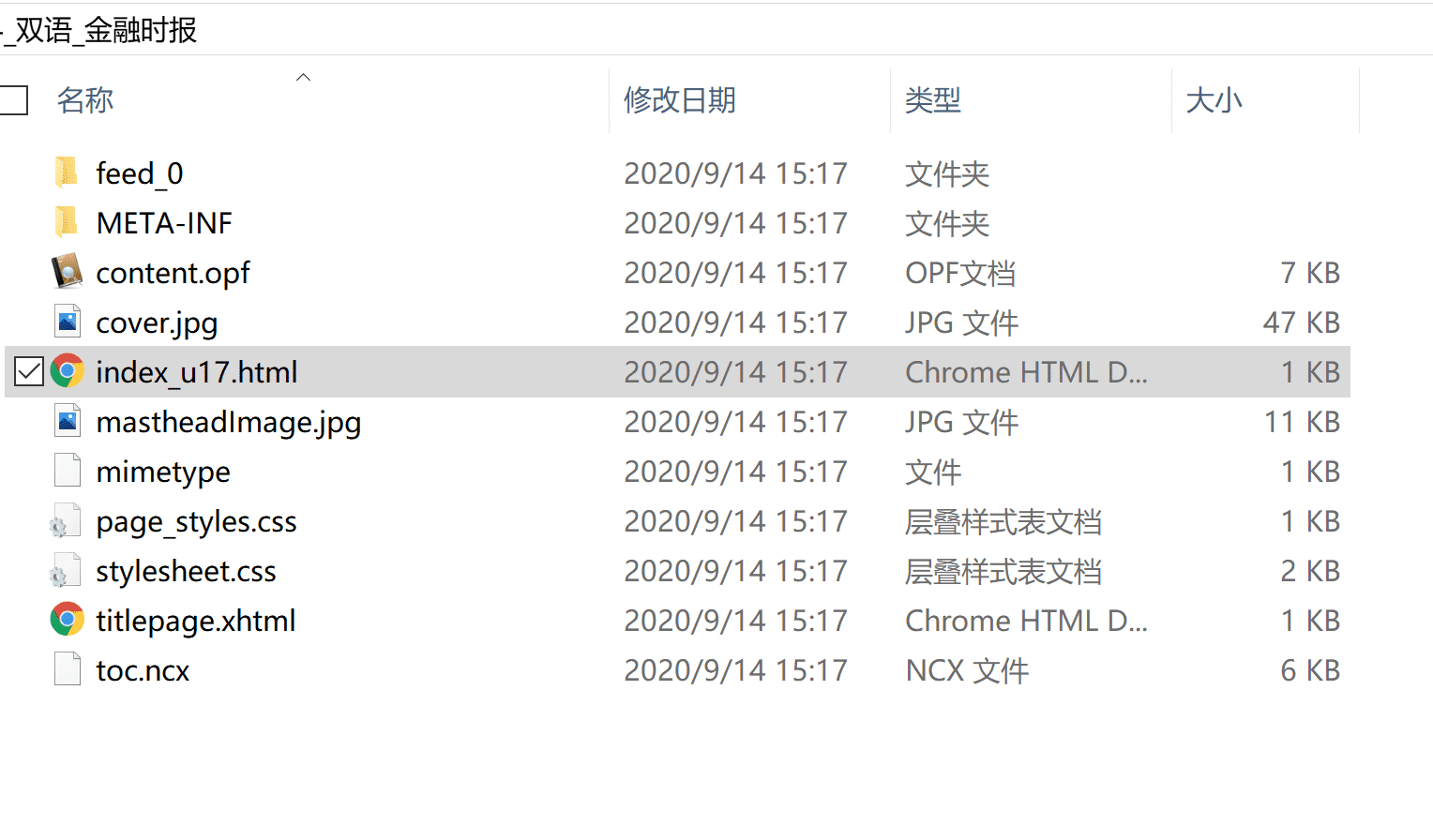Click the blank icon for toc.ncx

click(x=68, y=669)
